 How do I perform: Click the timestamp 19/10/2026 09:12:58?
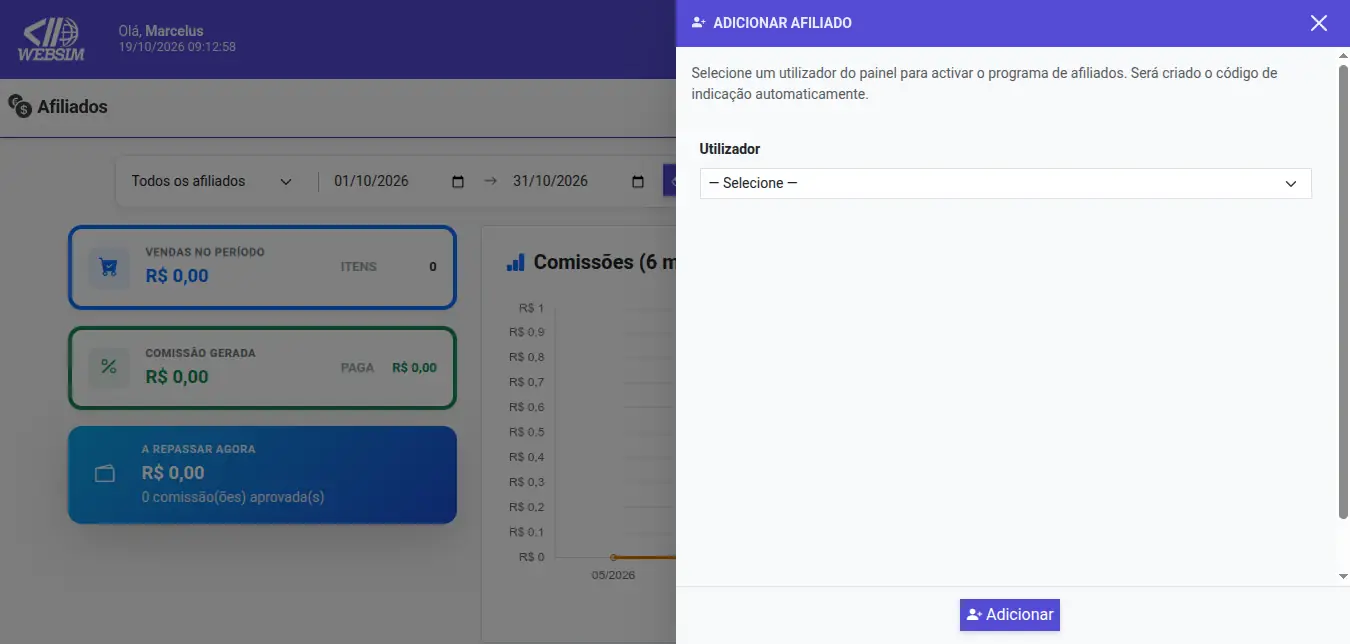point(177,47)
